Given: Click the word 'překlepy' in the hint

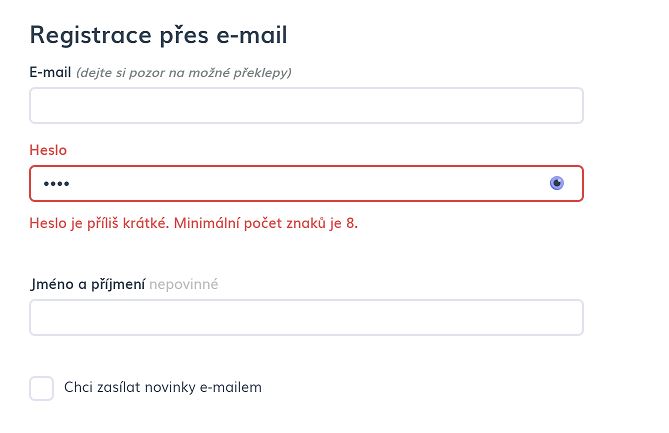Looking at the screenshot, I should 262,73.
